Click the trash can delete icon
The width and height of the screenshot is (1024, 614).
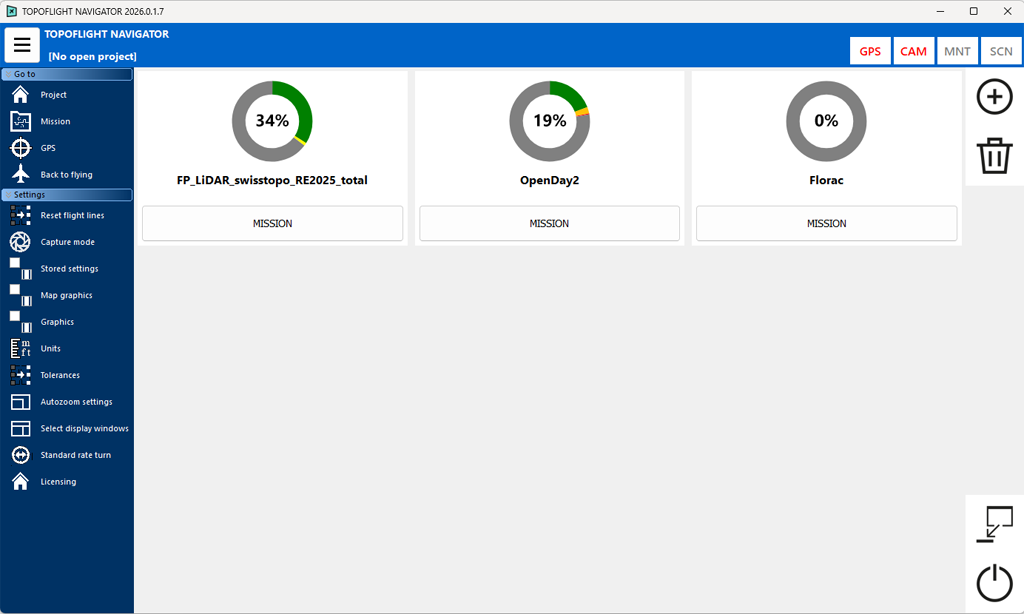[x=994, y=157]
